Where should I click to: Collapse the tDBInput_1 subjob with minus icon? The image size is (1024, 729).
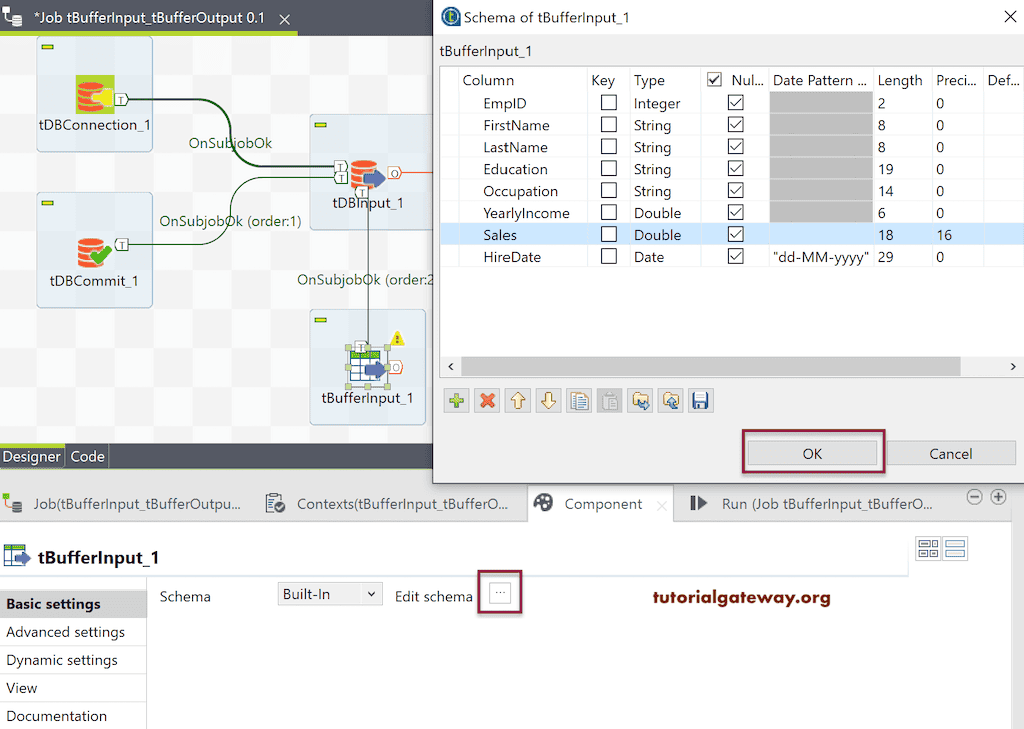[321, 125]
